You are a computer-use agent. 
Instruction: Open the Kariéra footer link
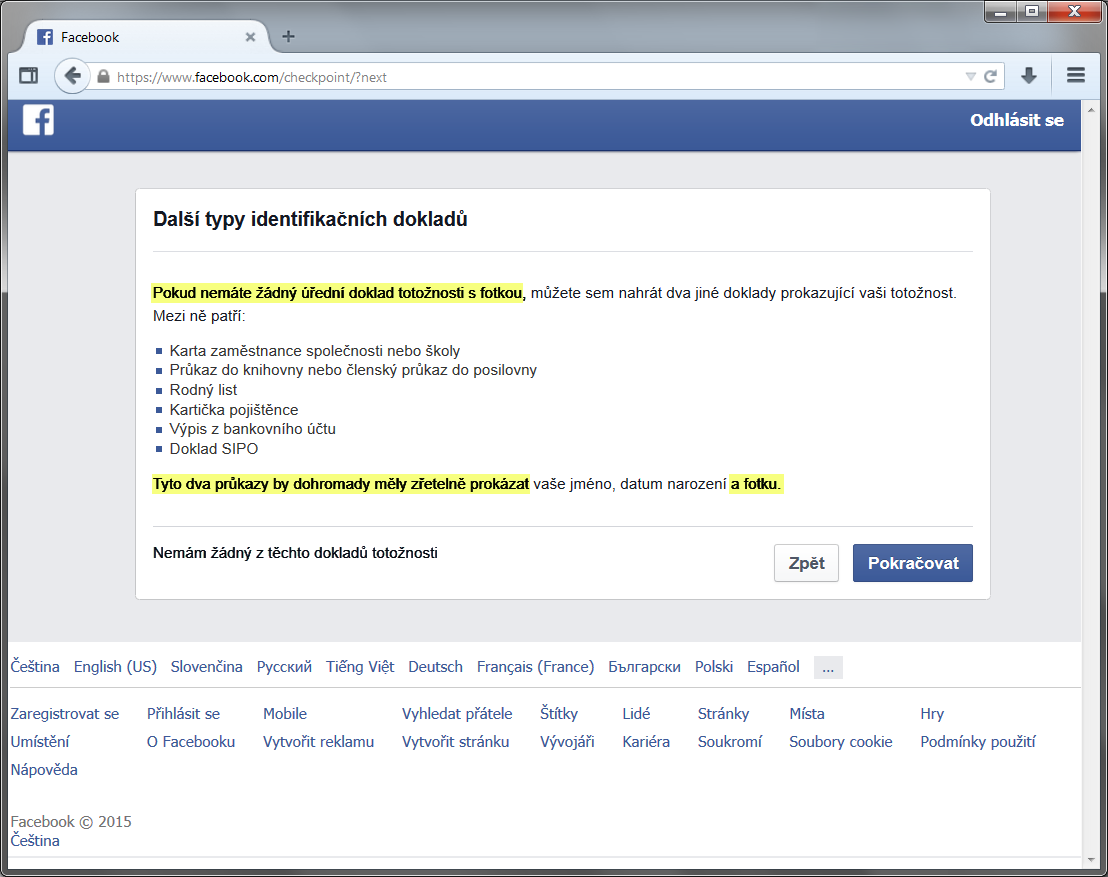tap(646, 741)
